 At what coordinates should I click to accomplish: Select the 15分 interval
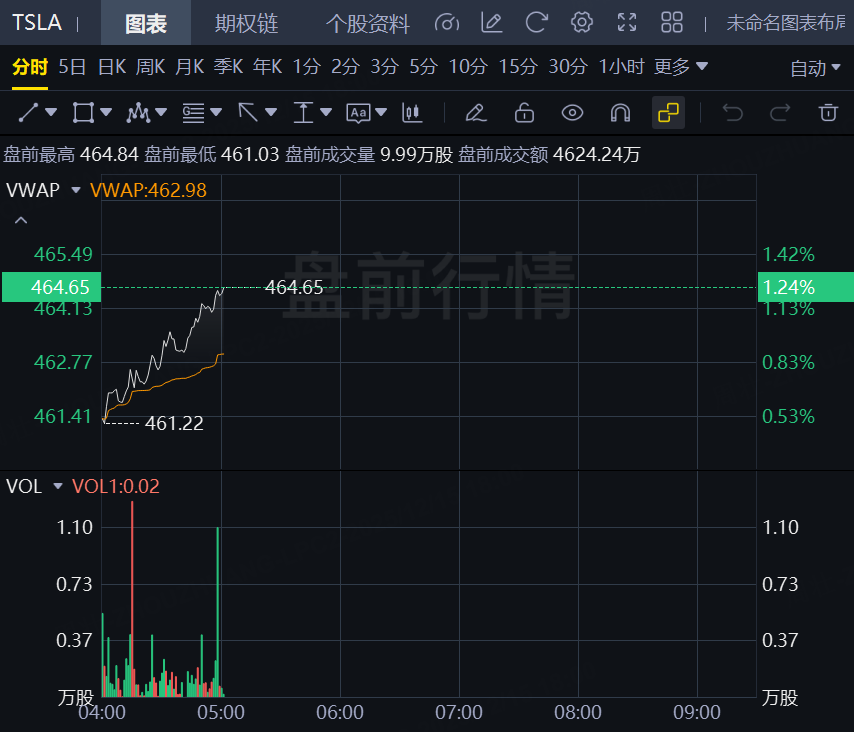tap(518, 67)
